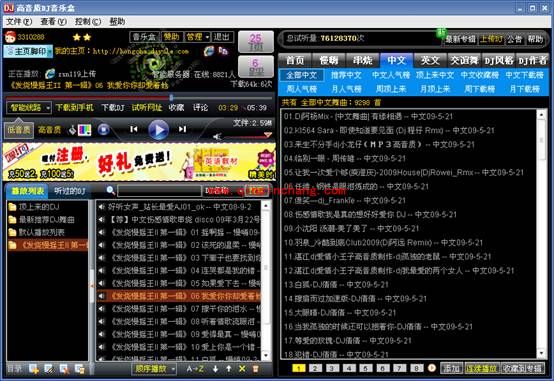Open the 管理 dropdown menu

pos(198,37)
